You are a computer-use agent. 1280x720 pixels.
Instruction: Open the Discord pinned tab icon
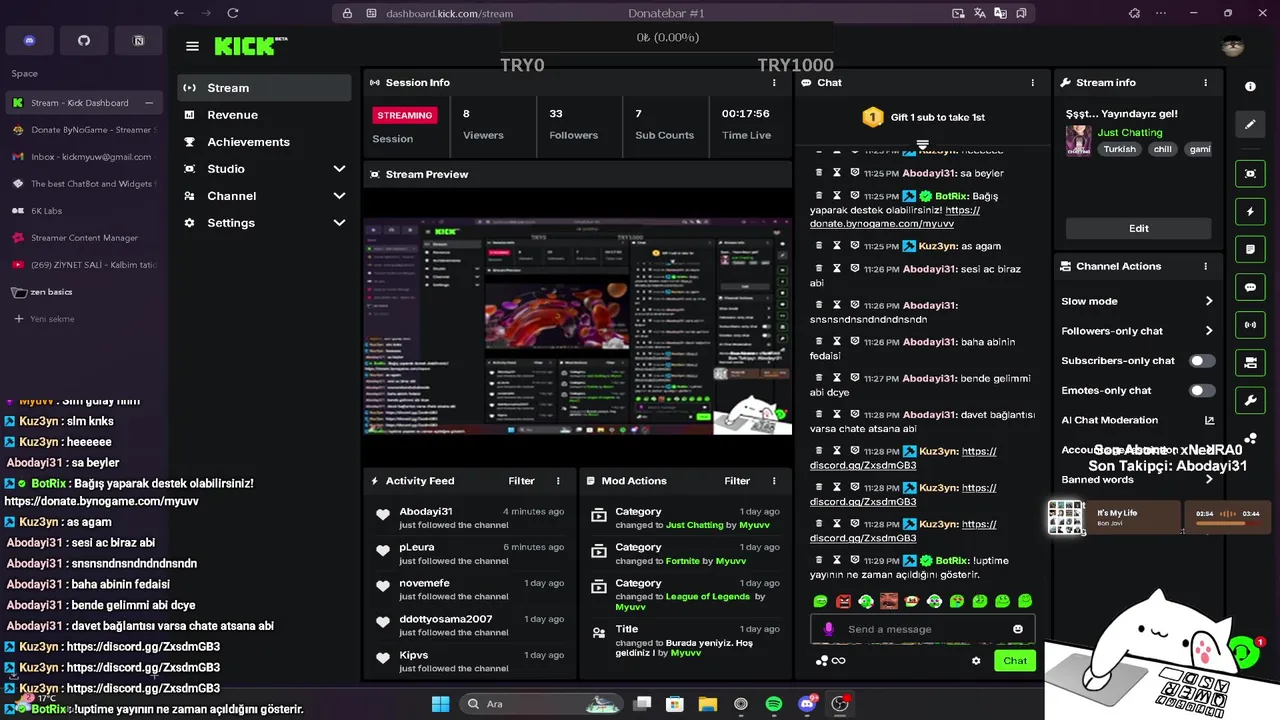[29, 41]
